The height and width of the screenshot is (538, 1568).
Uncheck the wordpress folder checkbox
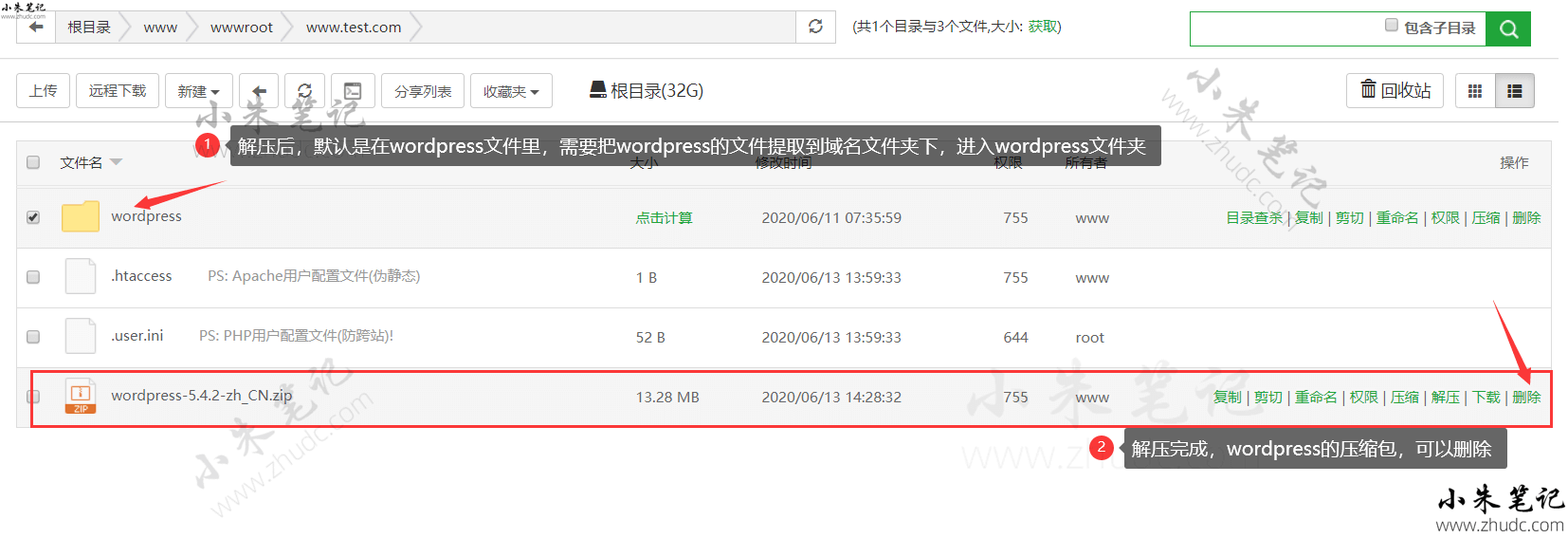click(x=33, y=217)
